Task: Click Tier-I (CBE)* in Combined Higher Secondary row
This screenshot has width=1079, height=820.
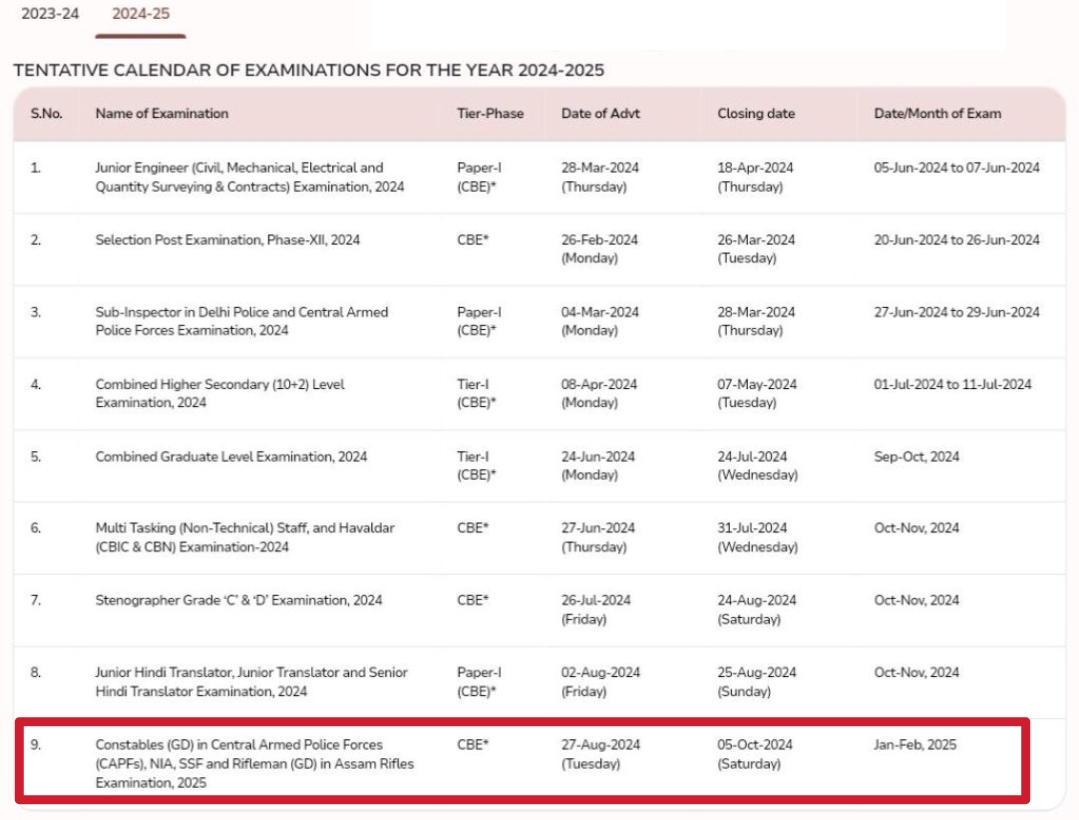Action: [x=476, y=393]
